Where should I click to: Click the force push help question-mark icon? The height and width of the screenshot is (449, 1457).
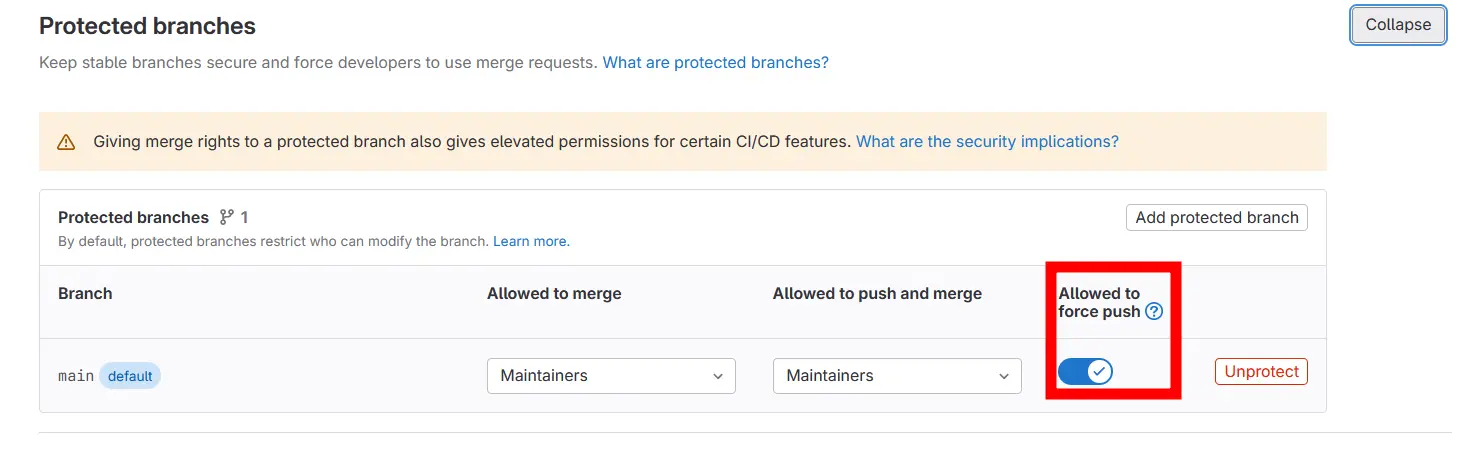tap(1154, 312)
